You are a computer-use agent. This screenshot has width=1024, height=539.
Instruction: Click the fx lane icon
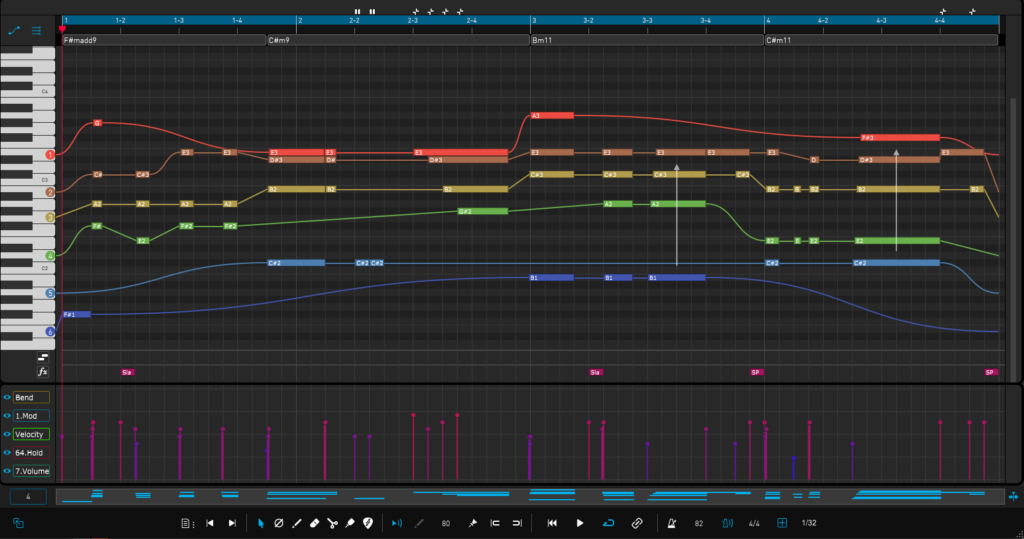[43, 371]
